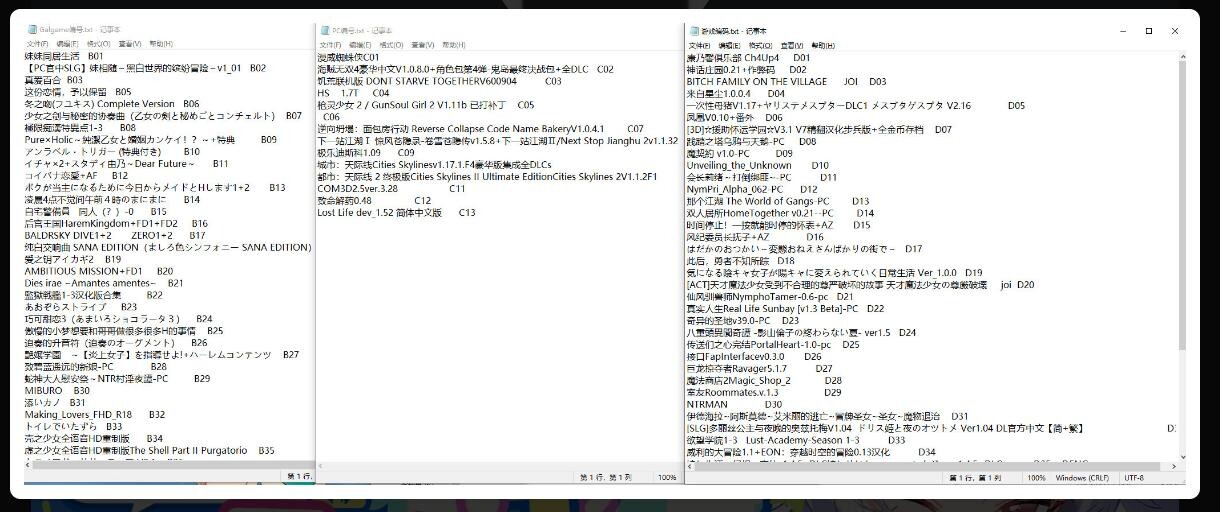Open 编辑(E) menu in the rightmost Notepad
This screenshot has height=512, width=1220.
point(730,45)
